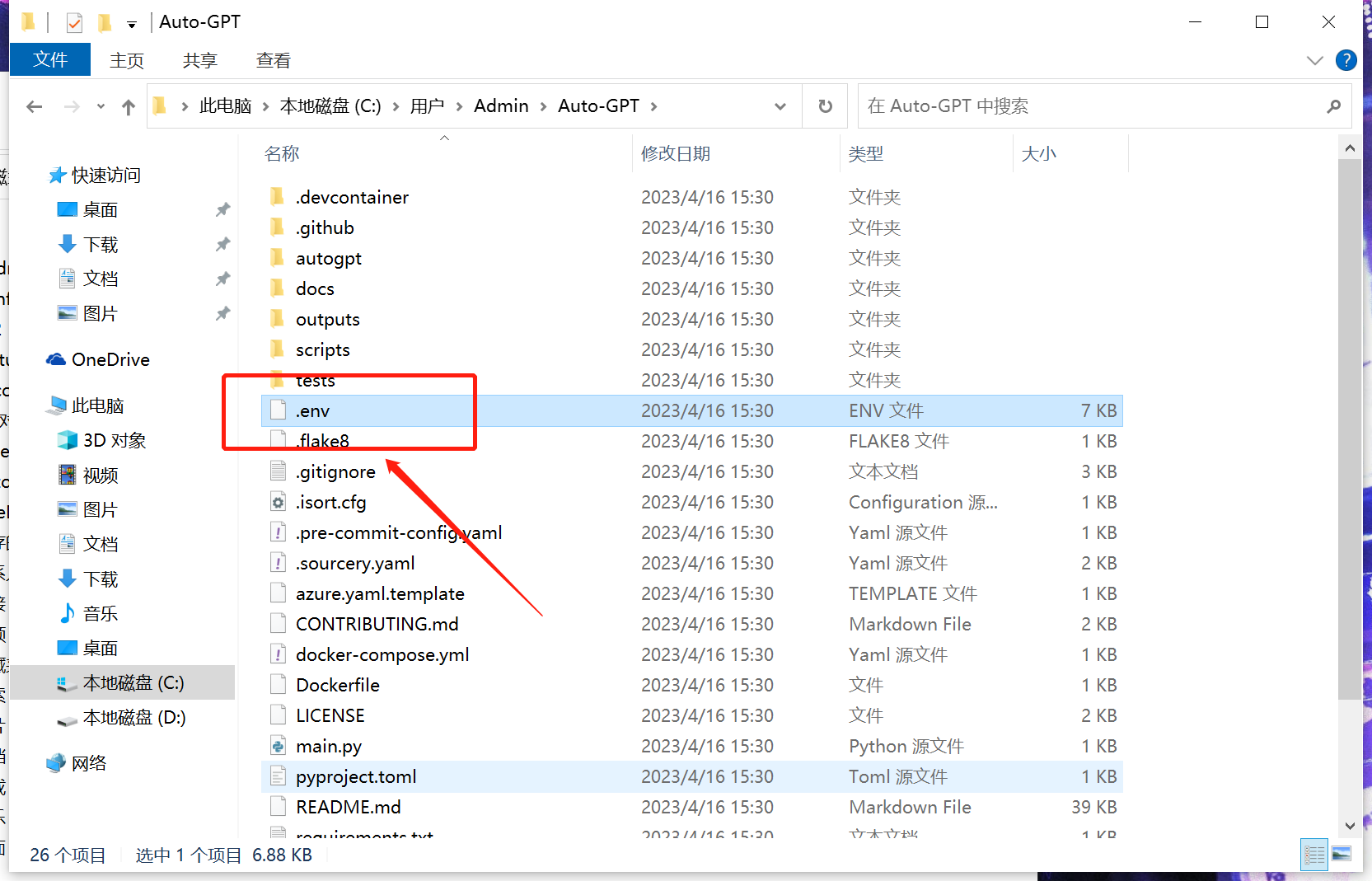Image resolution: width=1372 pixels, height=881 pixels.
Task: Select the README.md file name
Action: pos(349,807)
